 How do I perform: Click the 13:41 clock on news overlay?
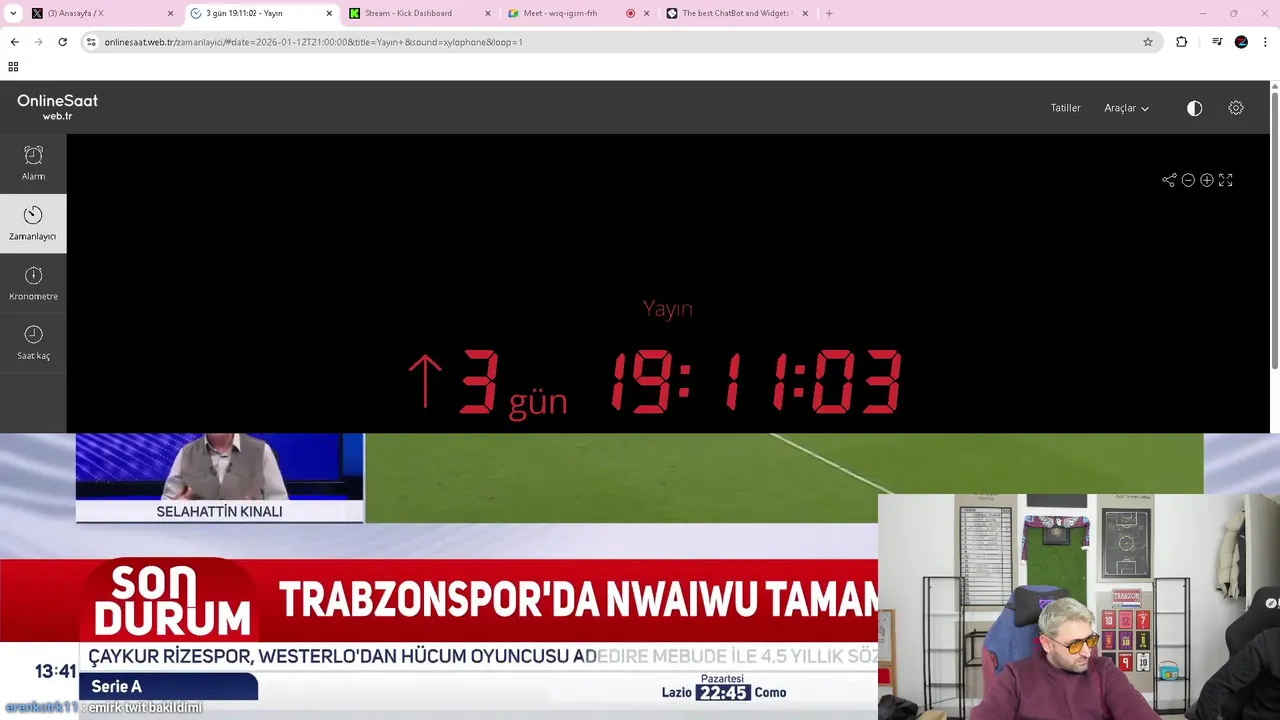55,671
